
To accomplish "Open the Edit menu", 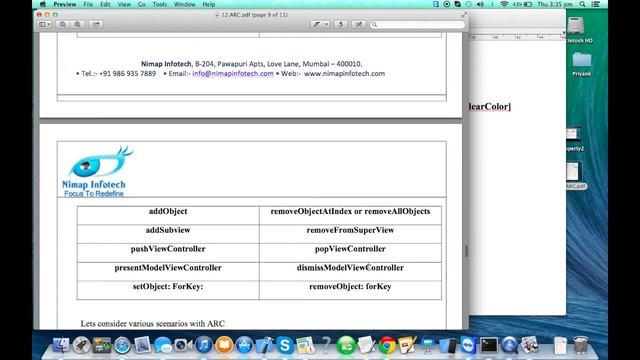I will point(105,4).
